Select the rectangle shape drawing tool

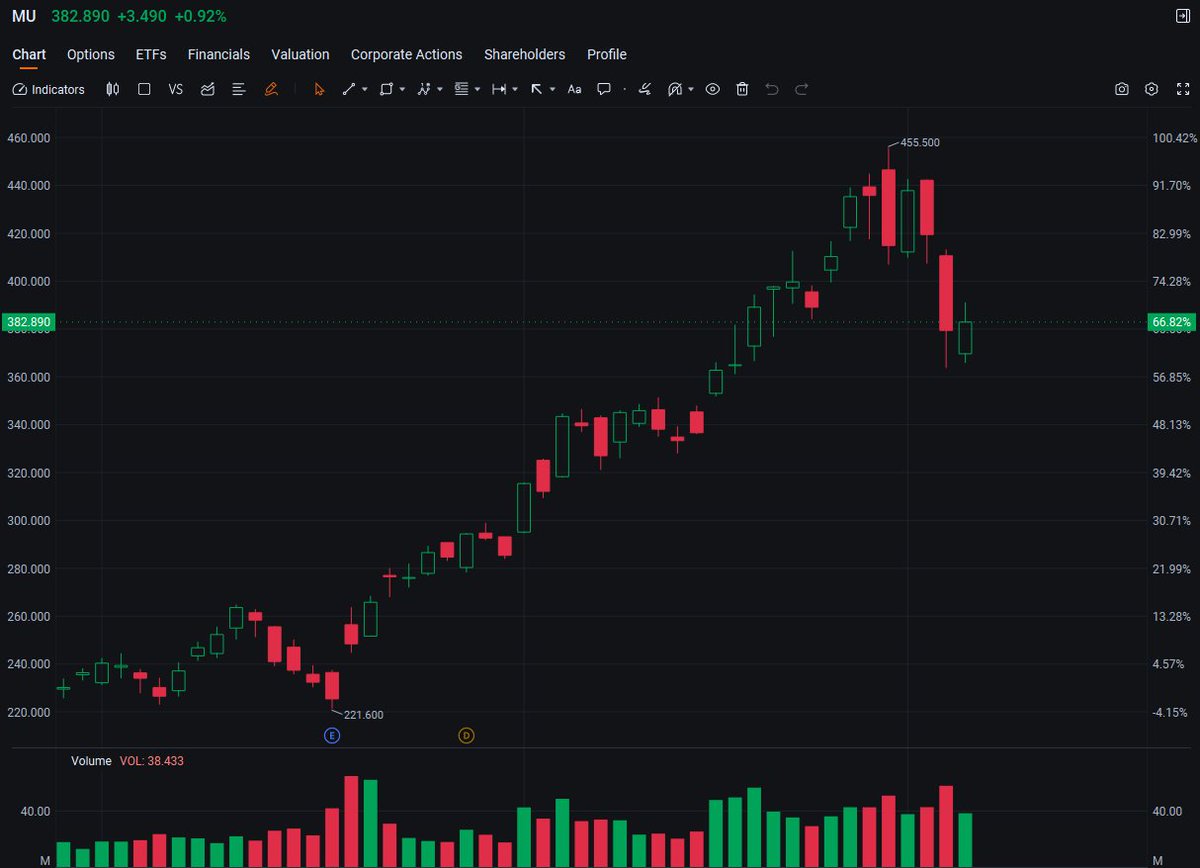[x=386, y=89]
